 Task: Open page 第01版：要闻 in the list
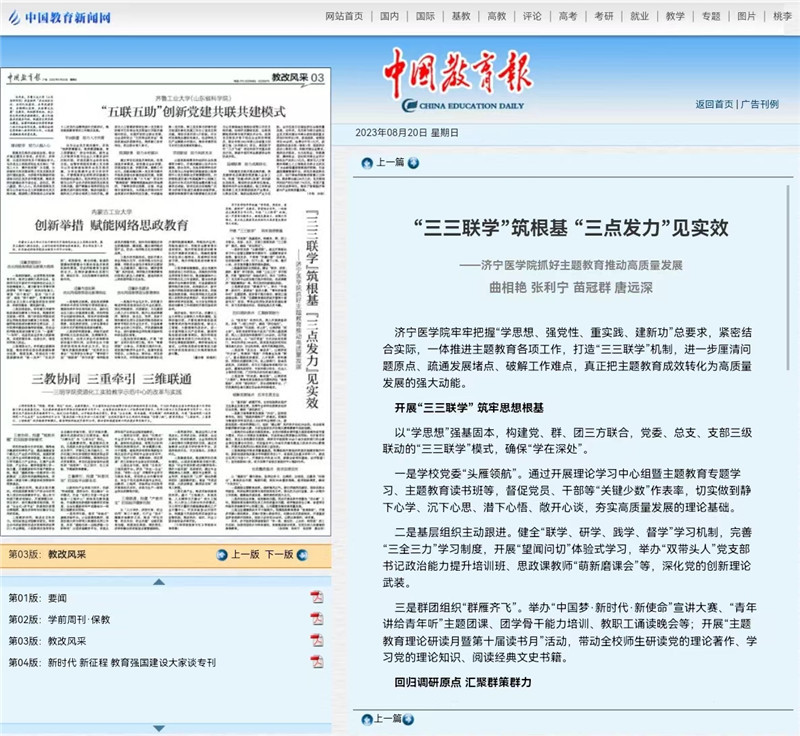click(37, 598)
